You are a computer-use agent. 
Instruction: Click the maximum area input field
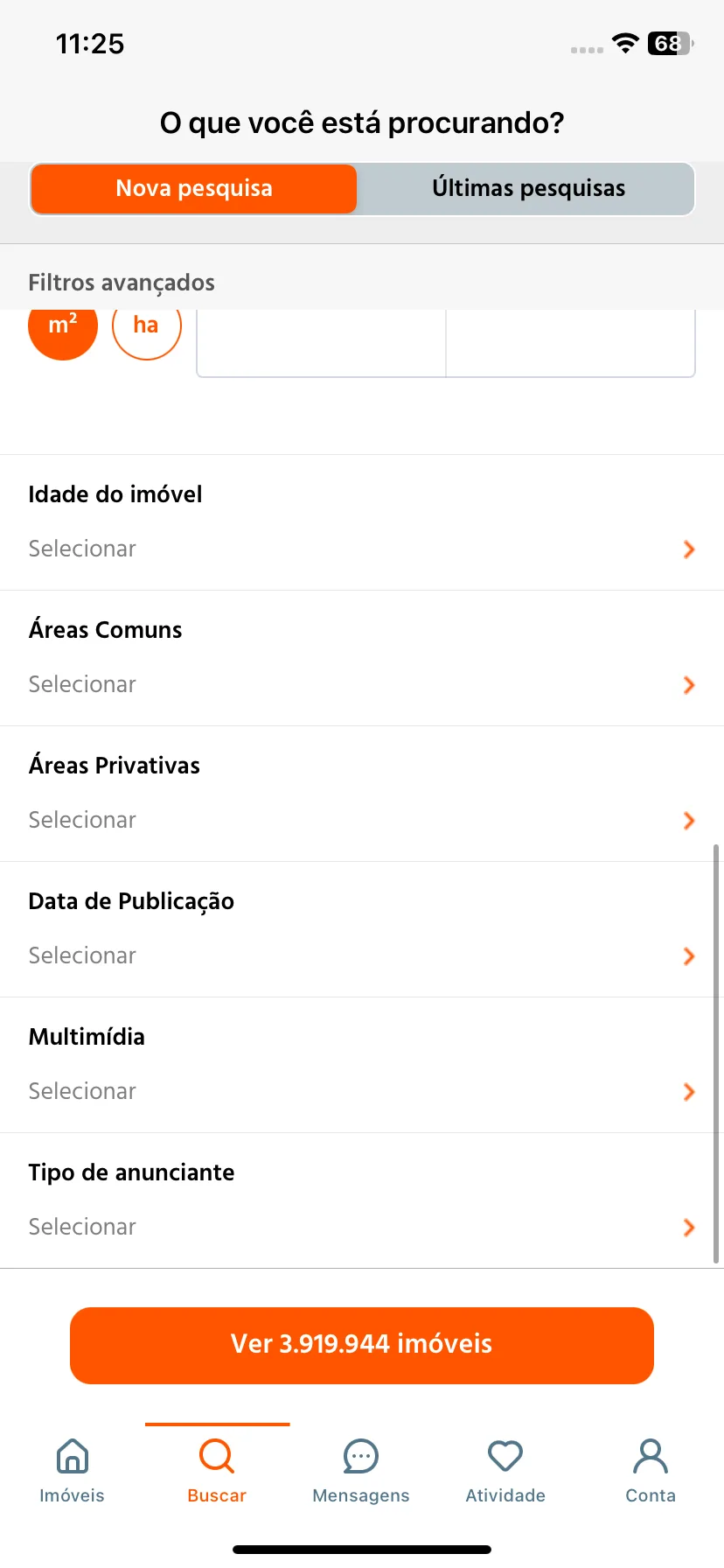coord(571,343)
